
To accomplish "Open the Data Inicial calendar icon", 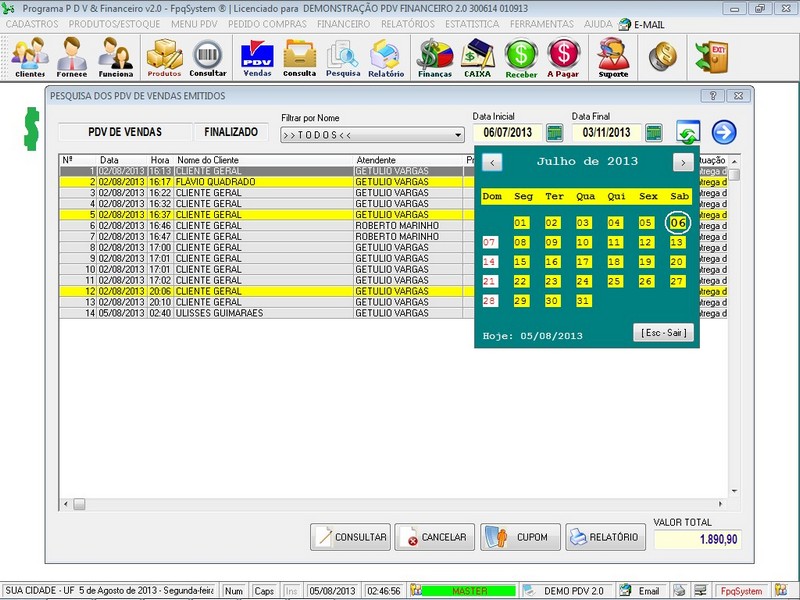I will pos(555,133).
